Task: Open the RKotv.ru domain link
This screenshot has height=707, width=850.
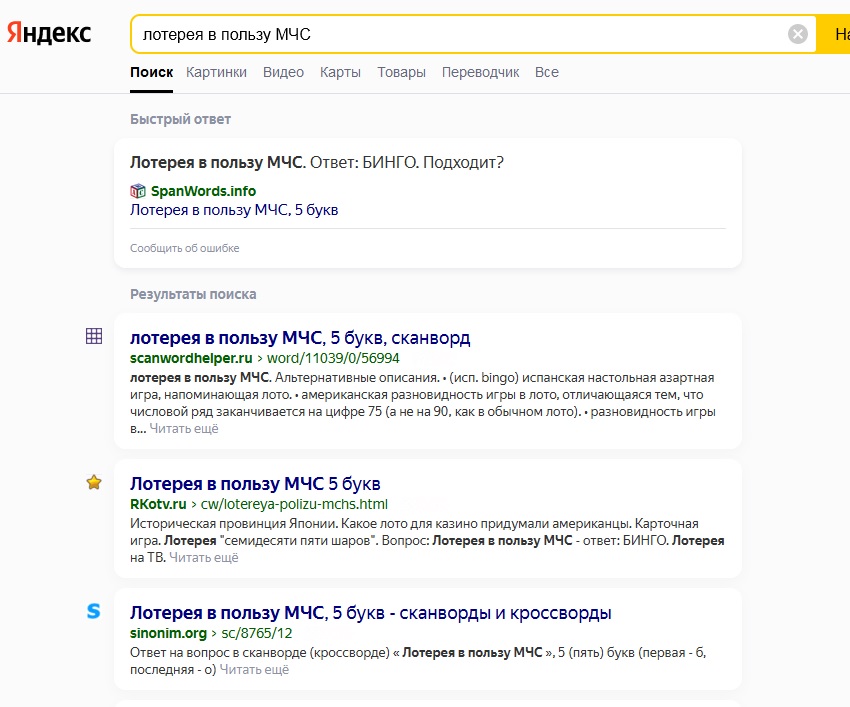Action: (x=158, y=504)
